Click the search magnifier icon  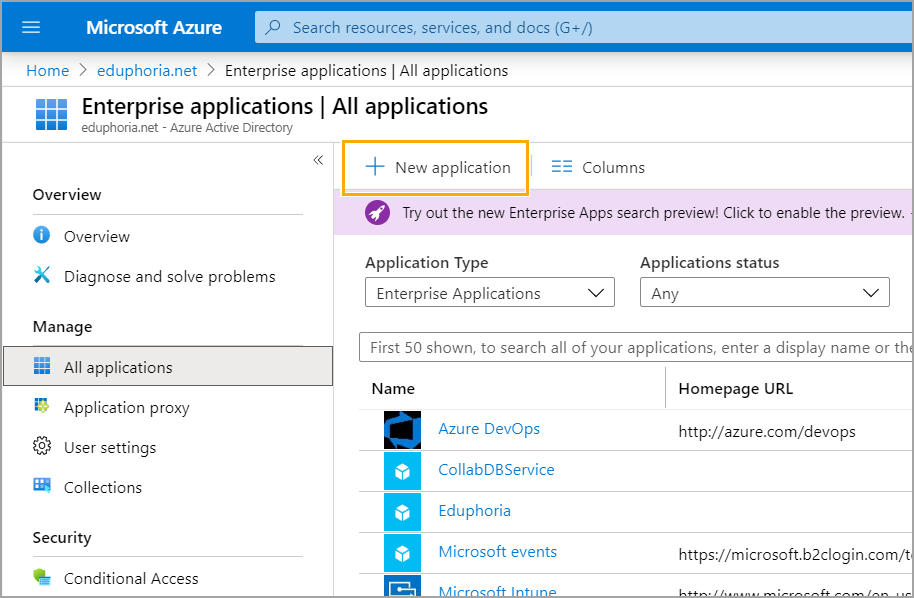tap(273, 27)
